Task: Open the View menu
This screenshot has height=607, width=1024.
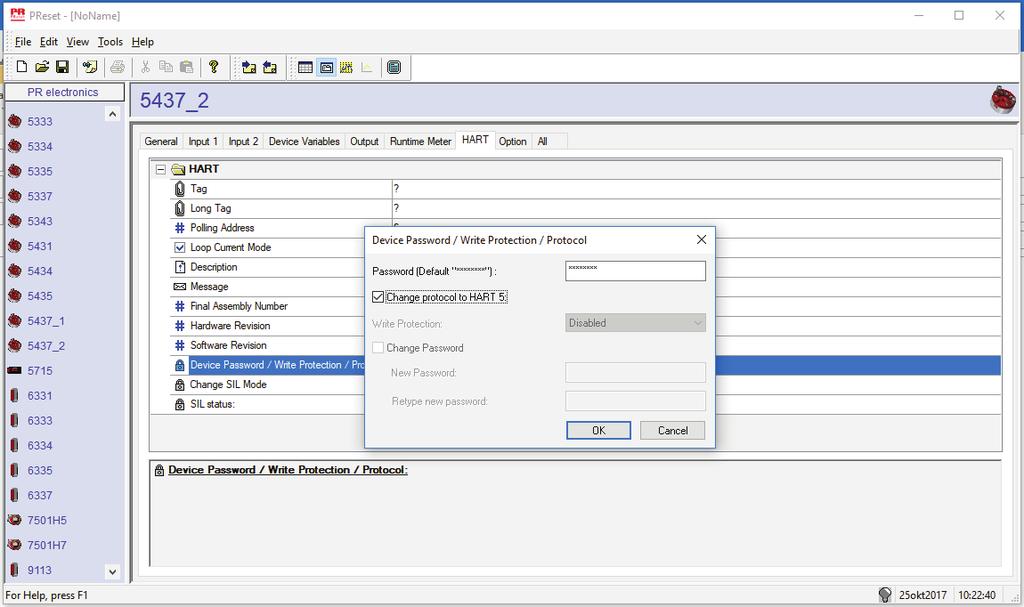Action: [77, 42]
